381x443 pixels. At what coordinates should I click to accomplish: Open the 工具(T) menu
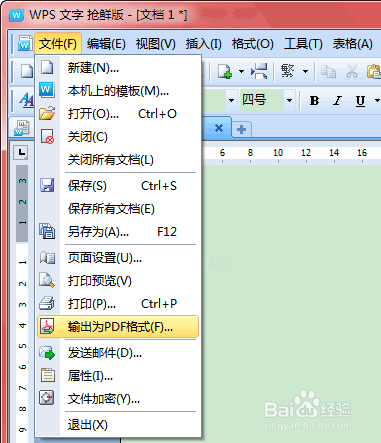coord(303,44)
